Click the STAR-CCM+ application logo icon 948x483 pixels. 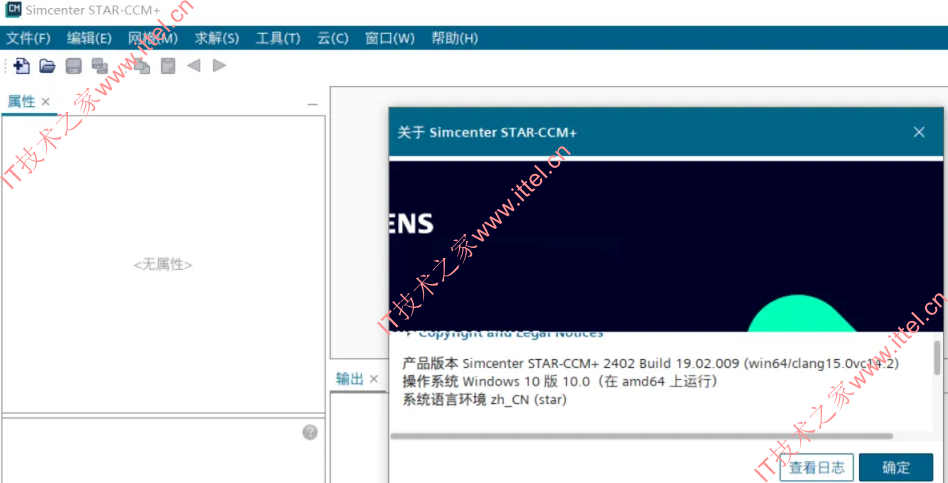coord(13,10)
